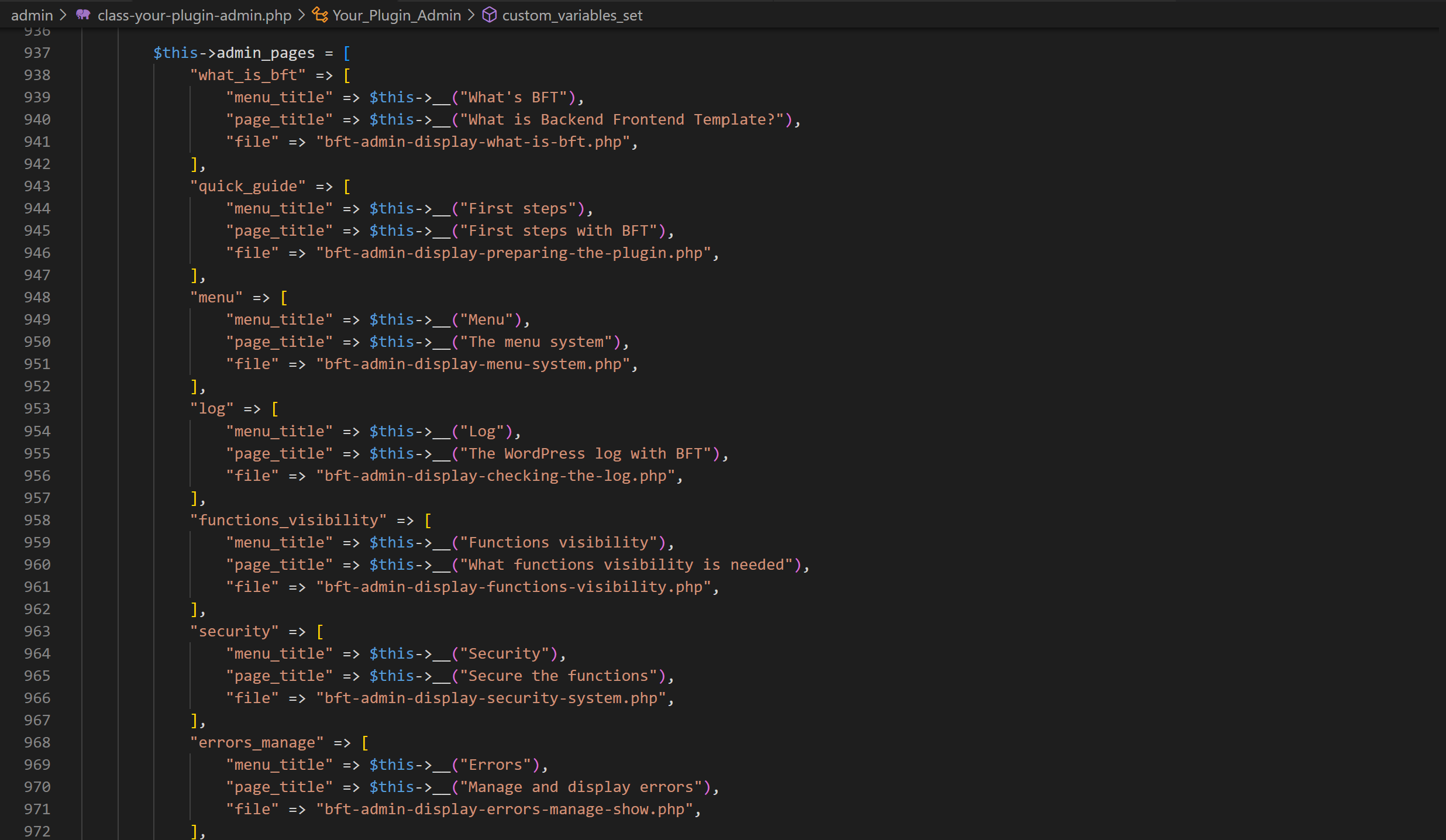Click the "log" array key
Viewport: 1446px width, 840px height.
tap(212, 408)
